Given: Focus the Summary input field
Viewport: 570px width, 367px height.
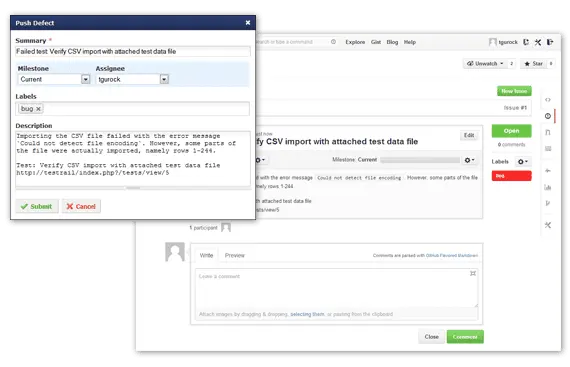Looking at the screenshot, I should pyautogui.click(x=133, y=51).
